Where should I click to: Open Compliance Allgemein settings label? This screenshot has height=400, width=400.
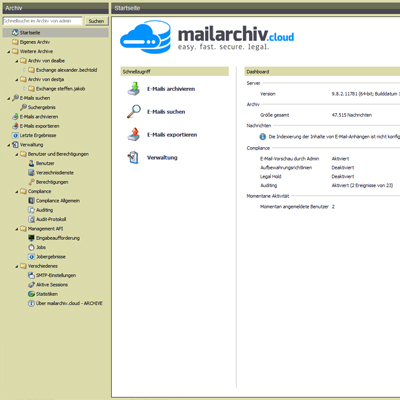(58, 201)
